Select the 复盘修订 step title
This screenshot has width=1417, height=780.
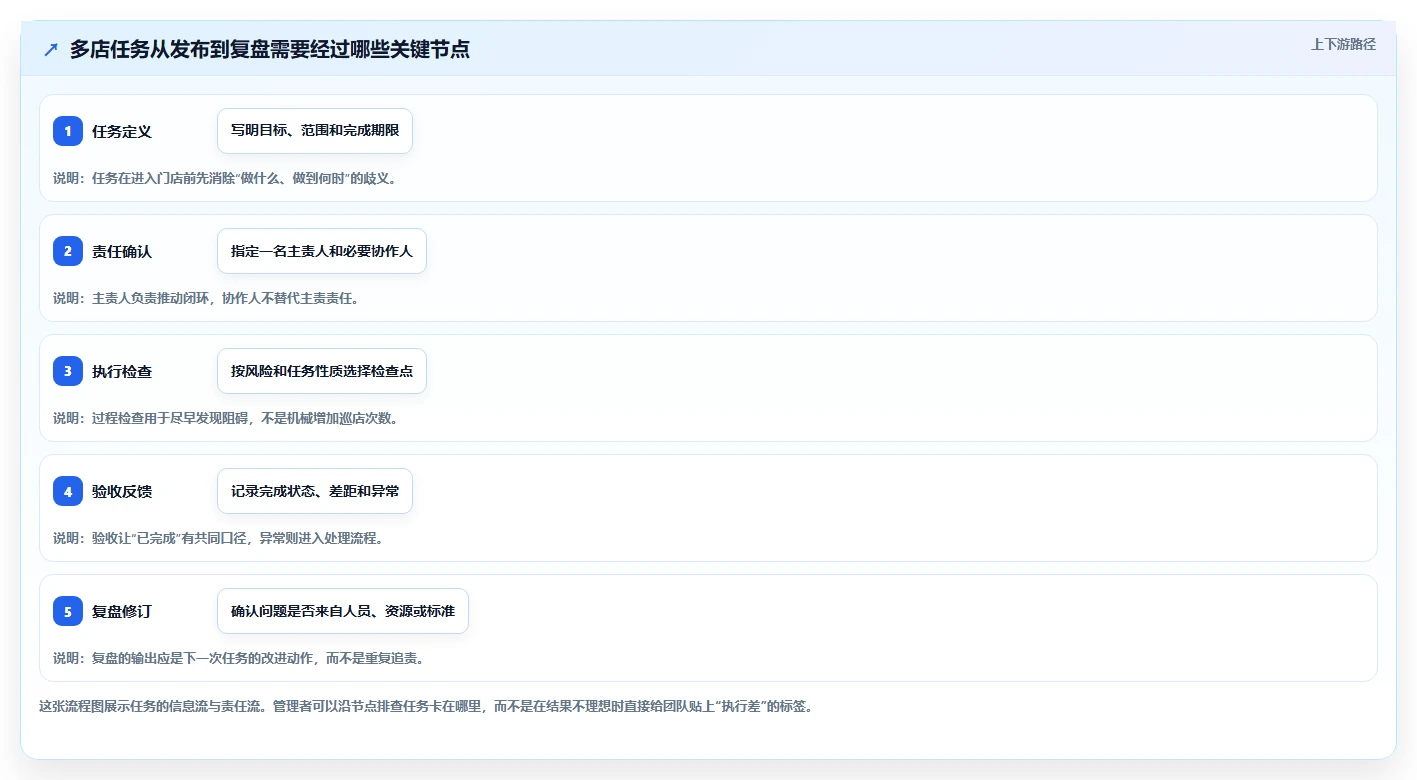[122, 611]
